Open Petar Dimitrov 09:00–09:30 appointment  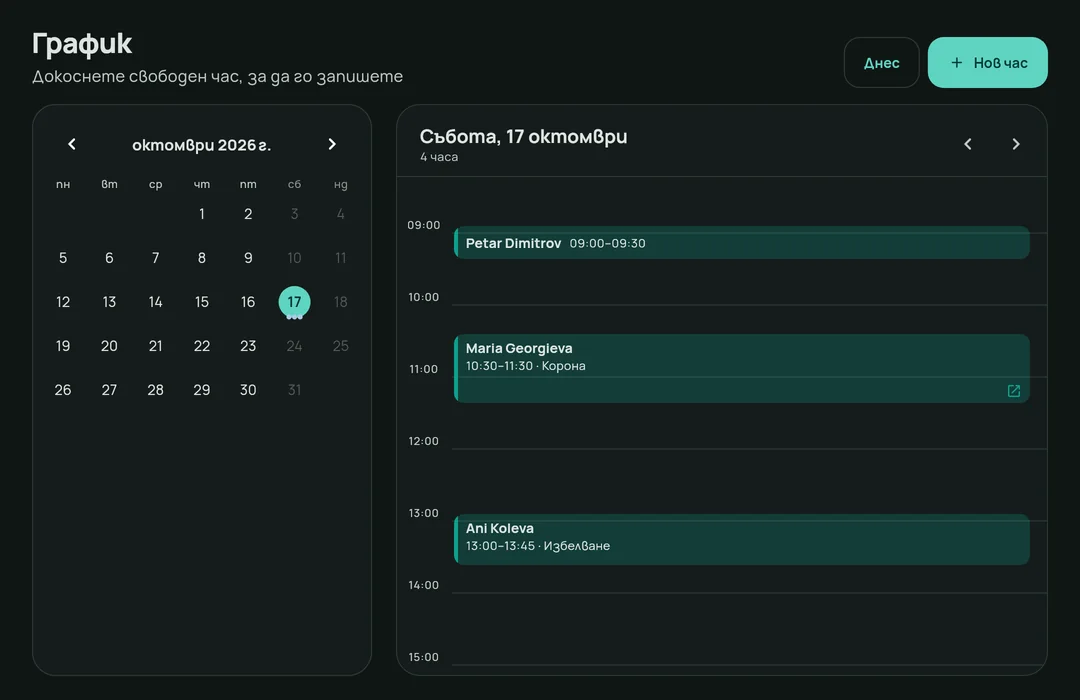(x=742, y=243)
